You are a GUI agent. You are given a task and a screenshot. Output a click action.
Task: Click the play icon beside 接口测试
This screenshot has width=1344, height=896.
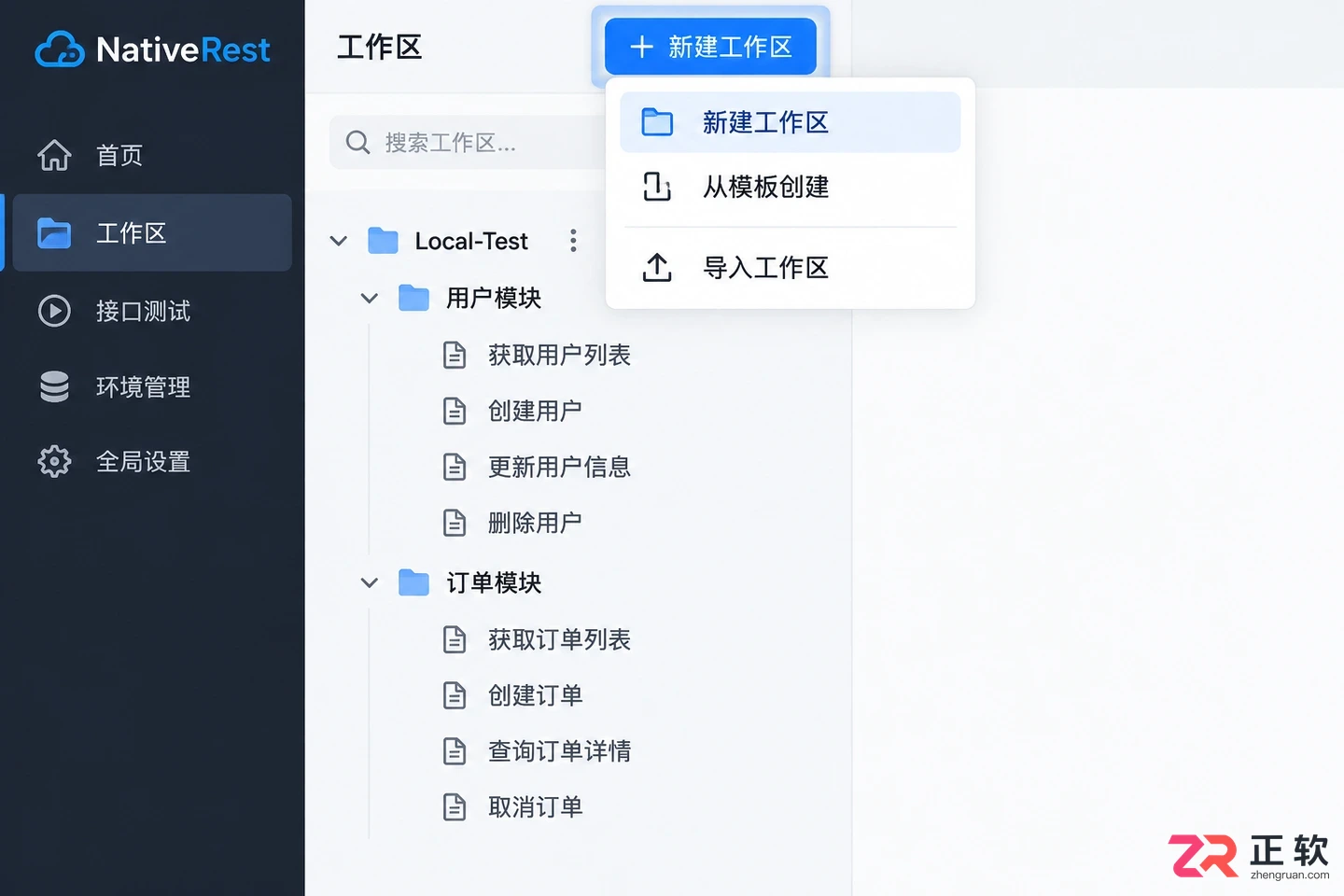click(54, 310)
